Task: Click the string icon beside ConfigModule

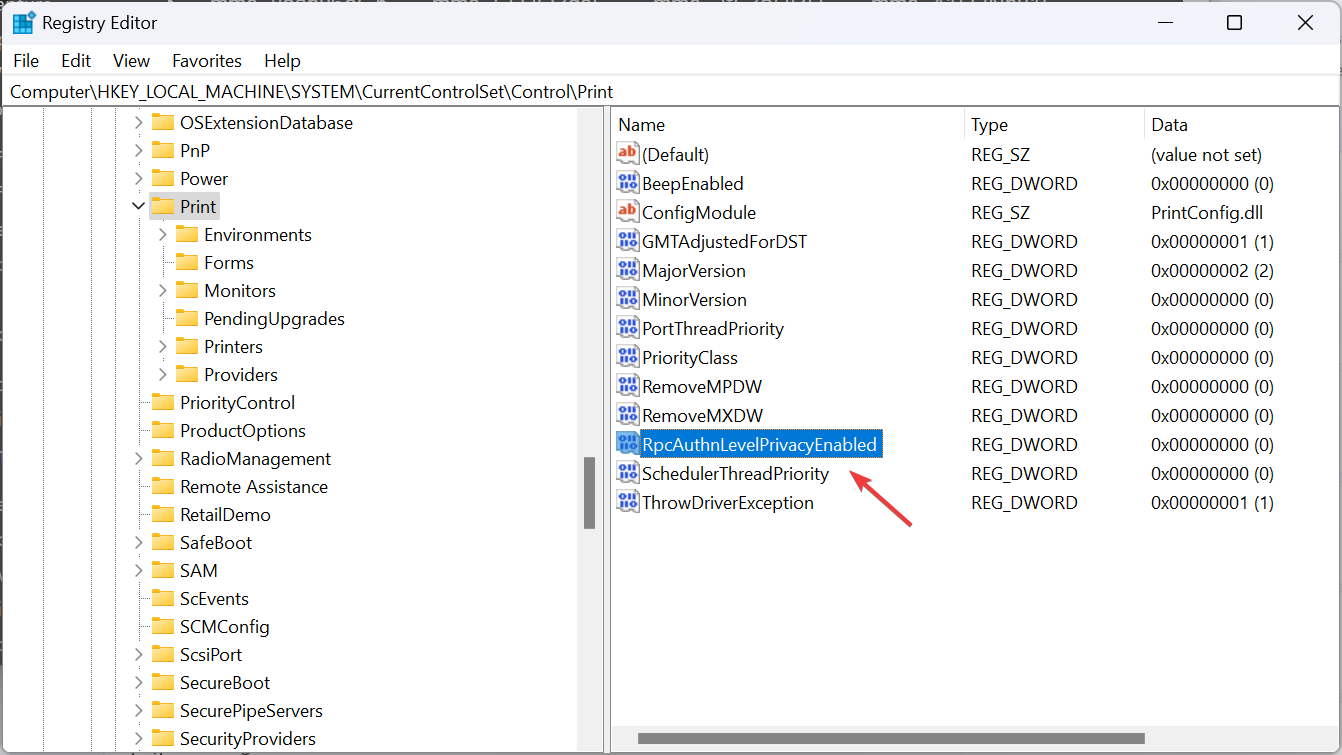Action: click(x=627, y=212)
